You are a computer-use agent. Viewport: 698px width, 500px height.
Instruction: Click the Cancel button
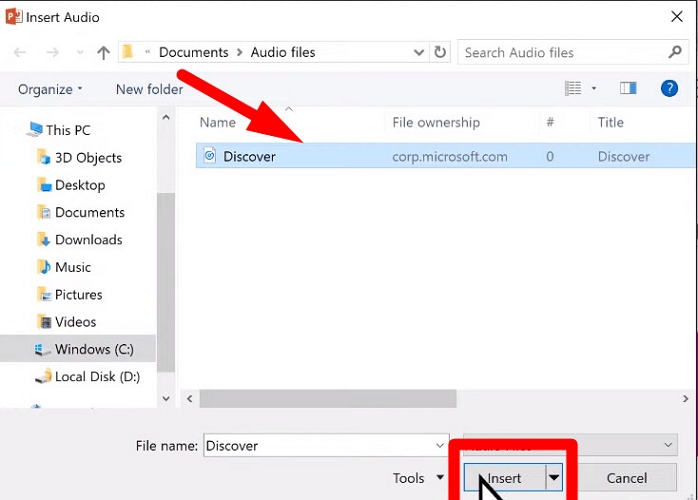point(627,478)
